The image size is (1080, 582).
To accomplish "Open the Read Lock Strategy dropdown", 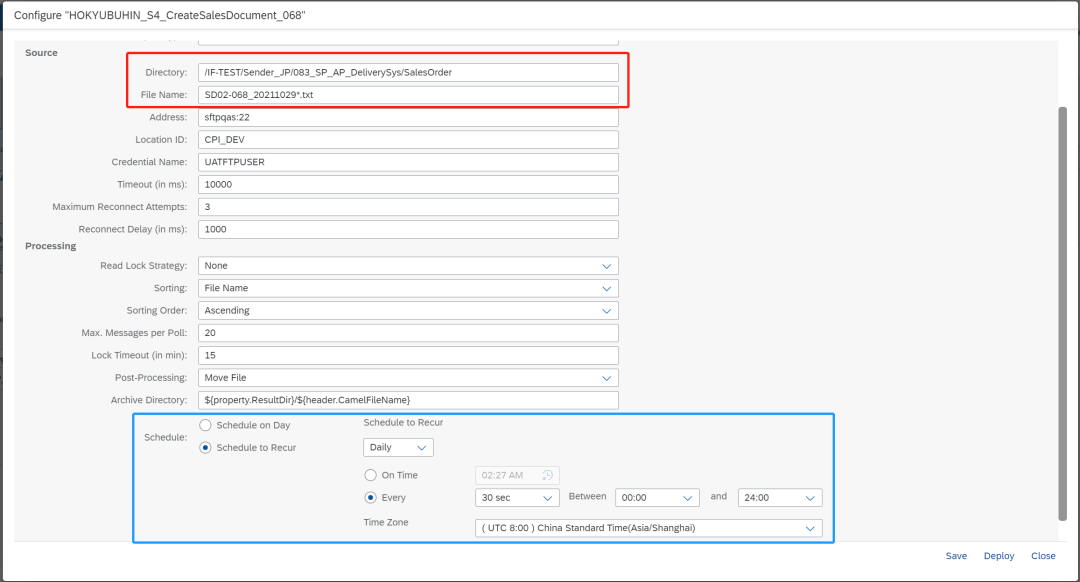I will (408, 266).
